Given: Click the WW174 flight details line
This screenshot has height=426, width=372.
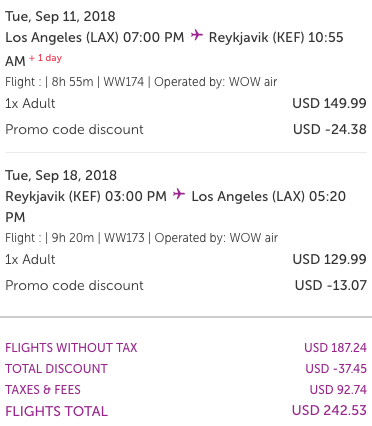Looking at the screenshot, I should pyautogui.click(x=141, y=82).
